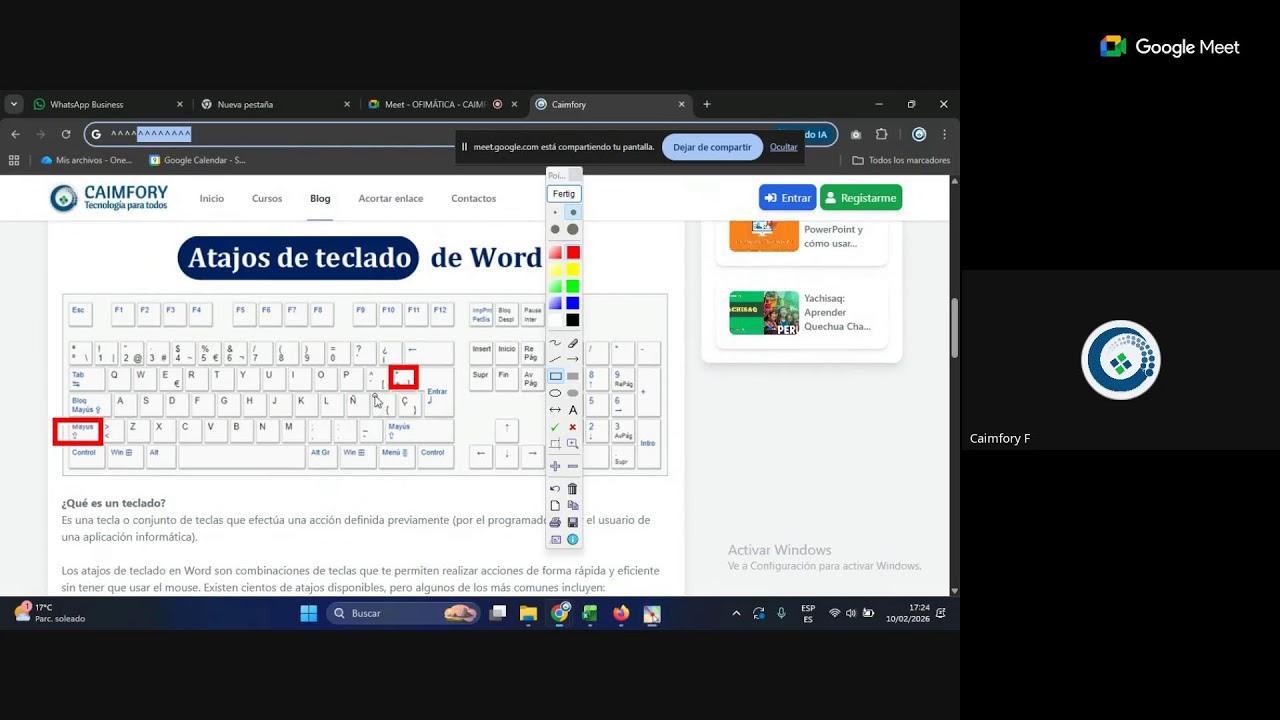This screenshot has height=720, width=1280.
Task: Select the filled rectangle tool
Action: (x=573, y=376)
